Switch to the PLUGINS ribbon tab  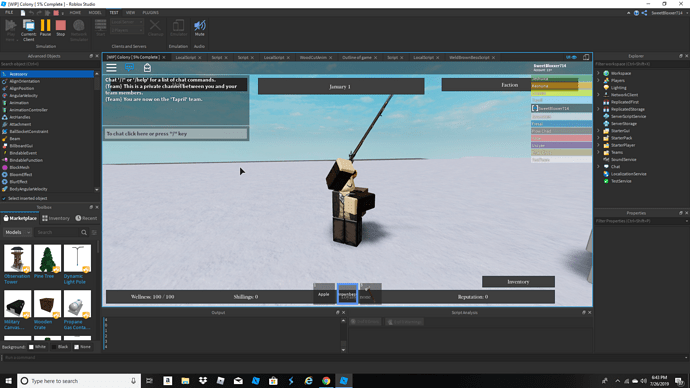[x=150, y=13]
